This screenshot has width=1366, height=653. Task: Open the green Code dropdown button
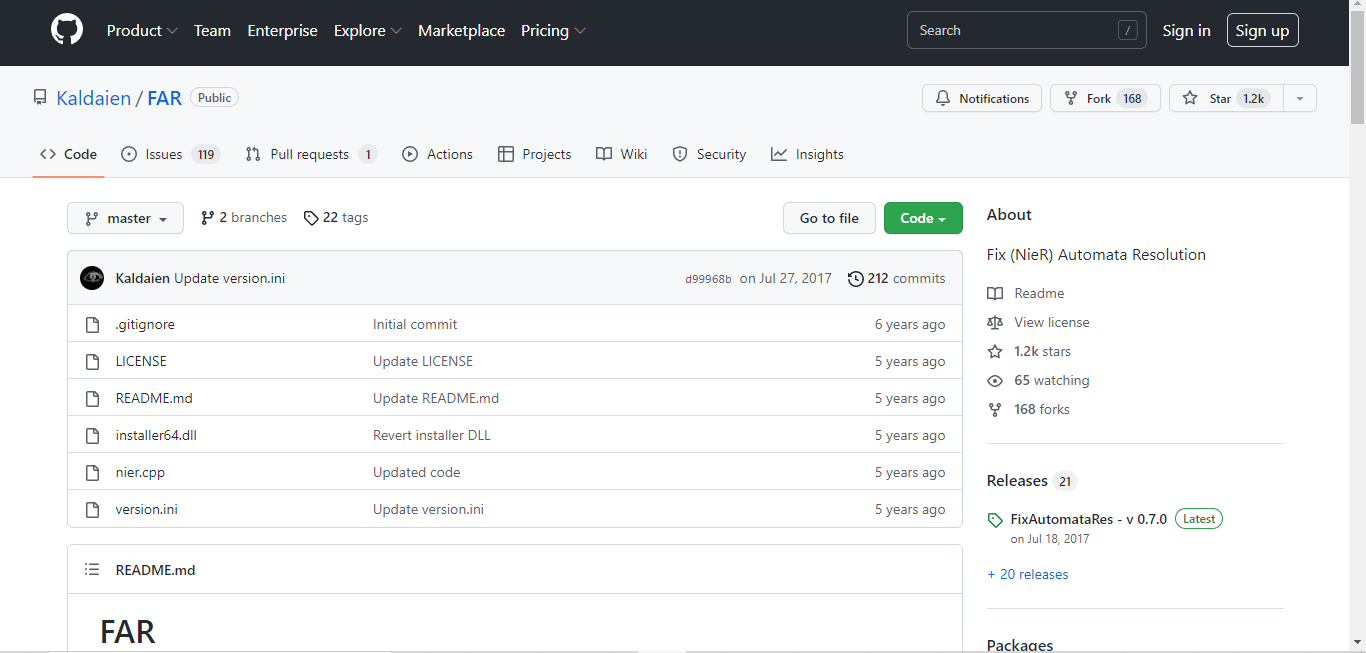(x=922, y=218)
